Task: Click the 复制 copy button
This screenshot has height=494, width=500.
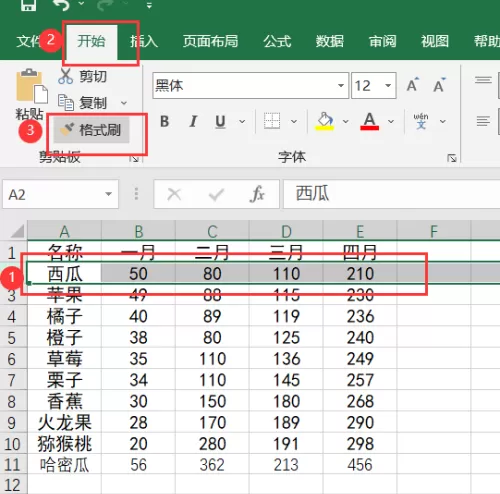Action: tap(83, 102)
